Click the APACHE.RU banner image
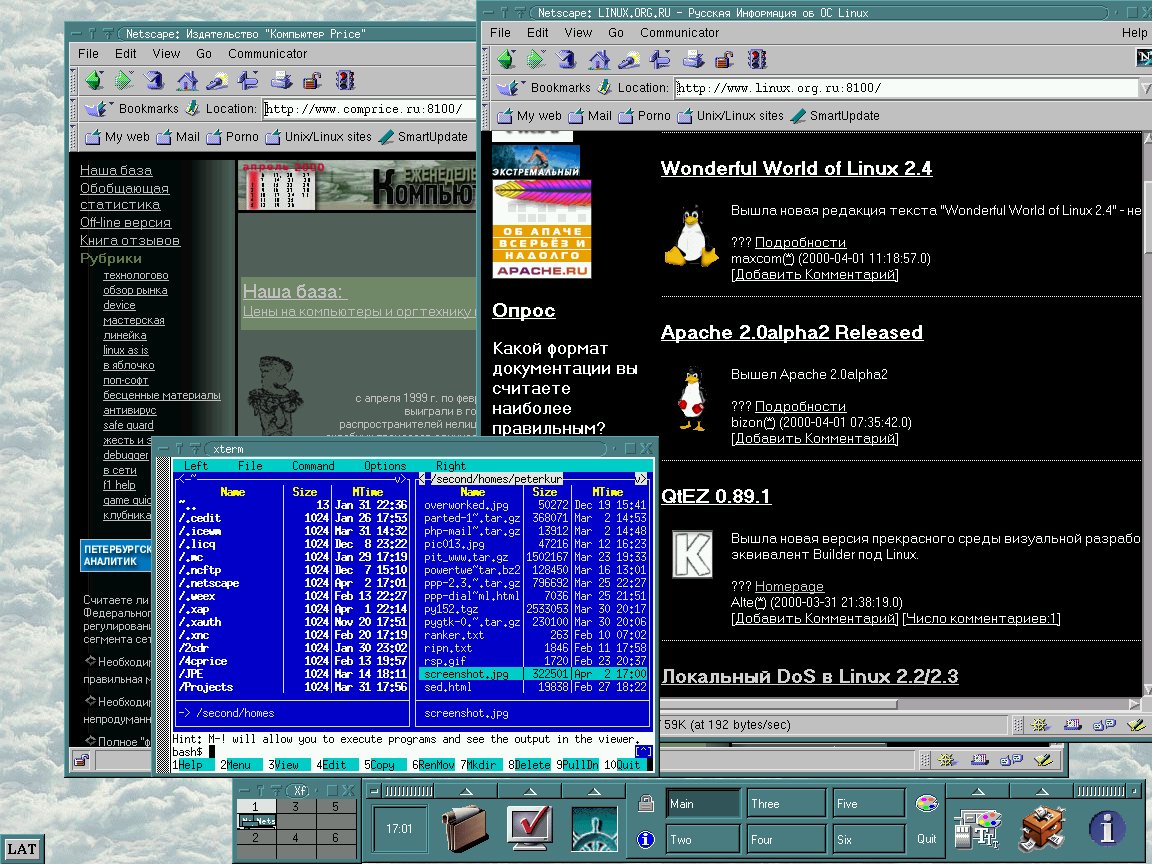The height and width of the screenshot is (864, 1152). click(541, 229)
